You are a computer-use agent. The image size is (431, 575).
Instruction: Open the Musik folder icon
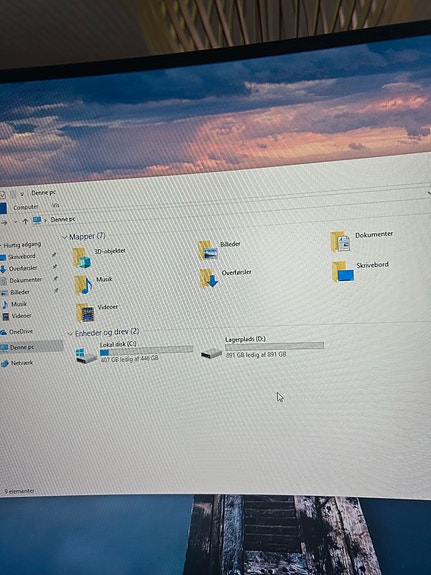83,285
